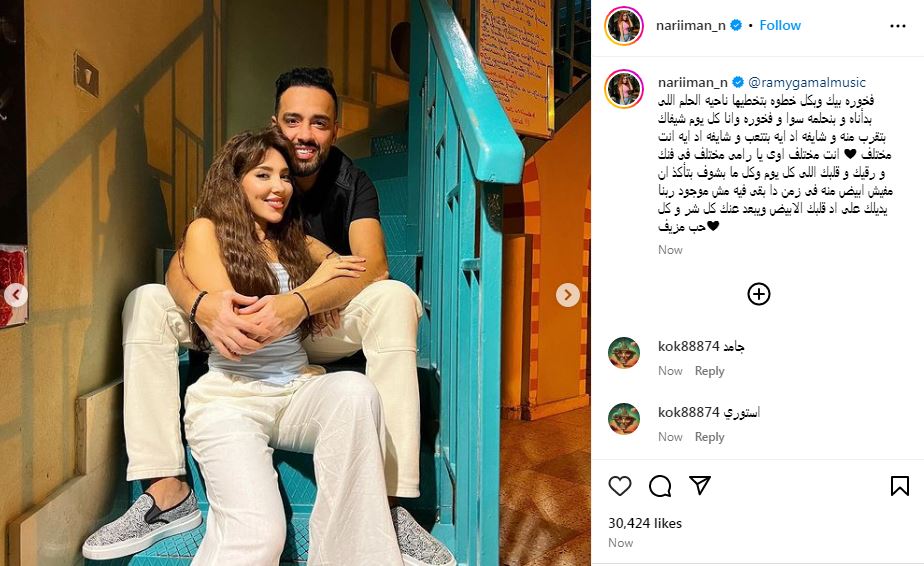This screenshot has height=566, width=924.
Task: Follow the nariiman_n account
Action: [780, 25]
